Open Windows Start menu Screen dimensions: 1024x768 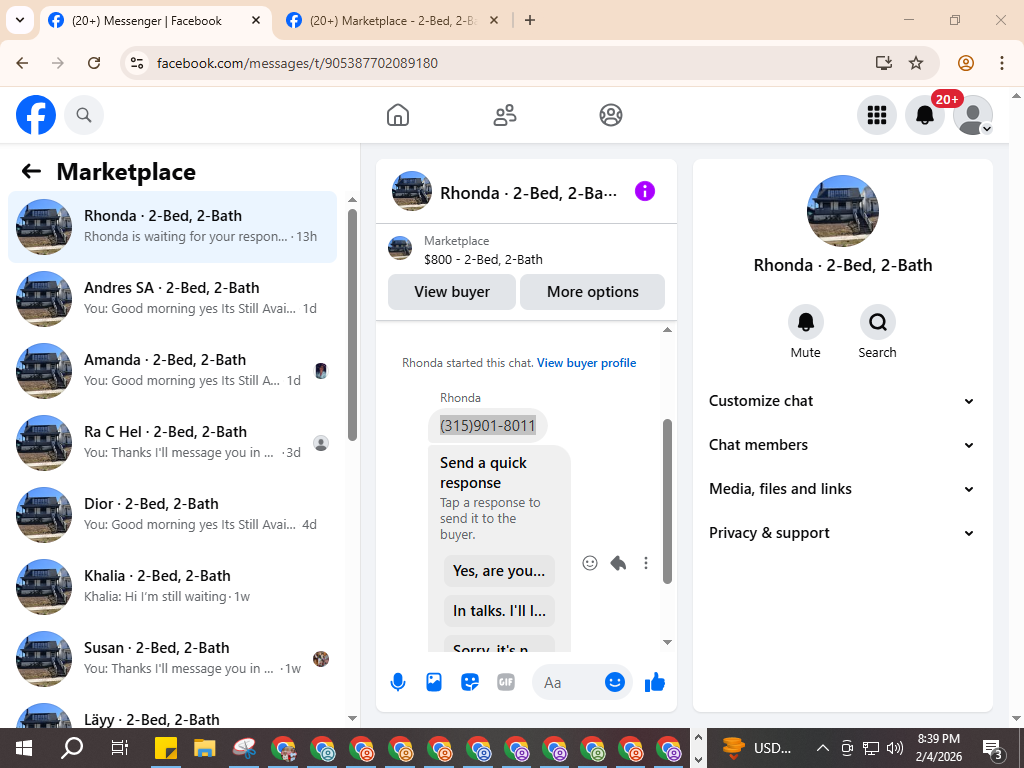24,748
